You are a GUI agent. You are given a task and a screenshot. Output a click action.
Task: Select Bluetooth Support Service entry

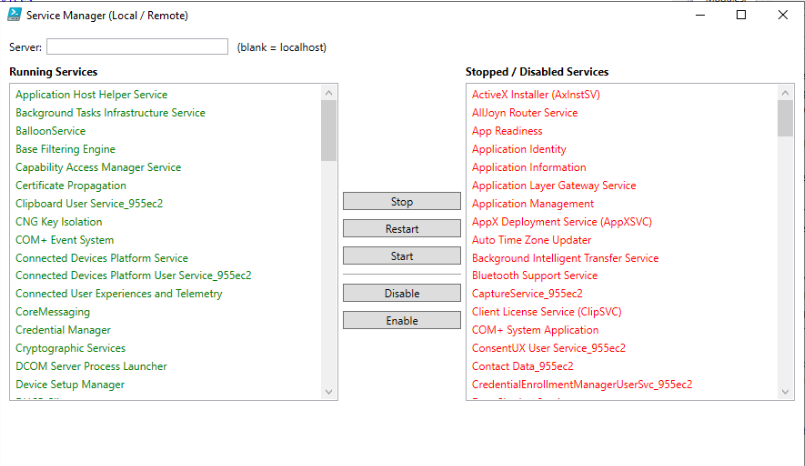point(534,276)
